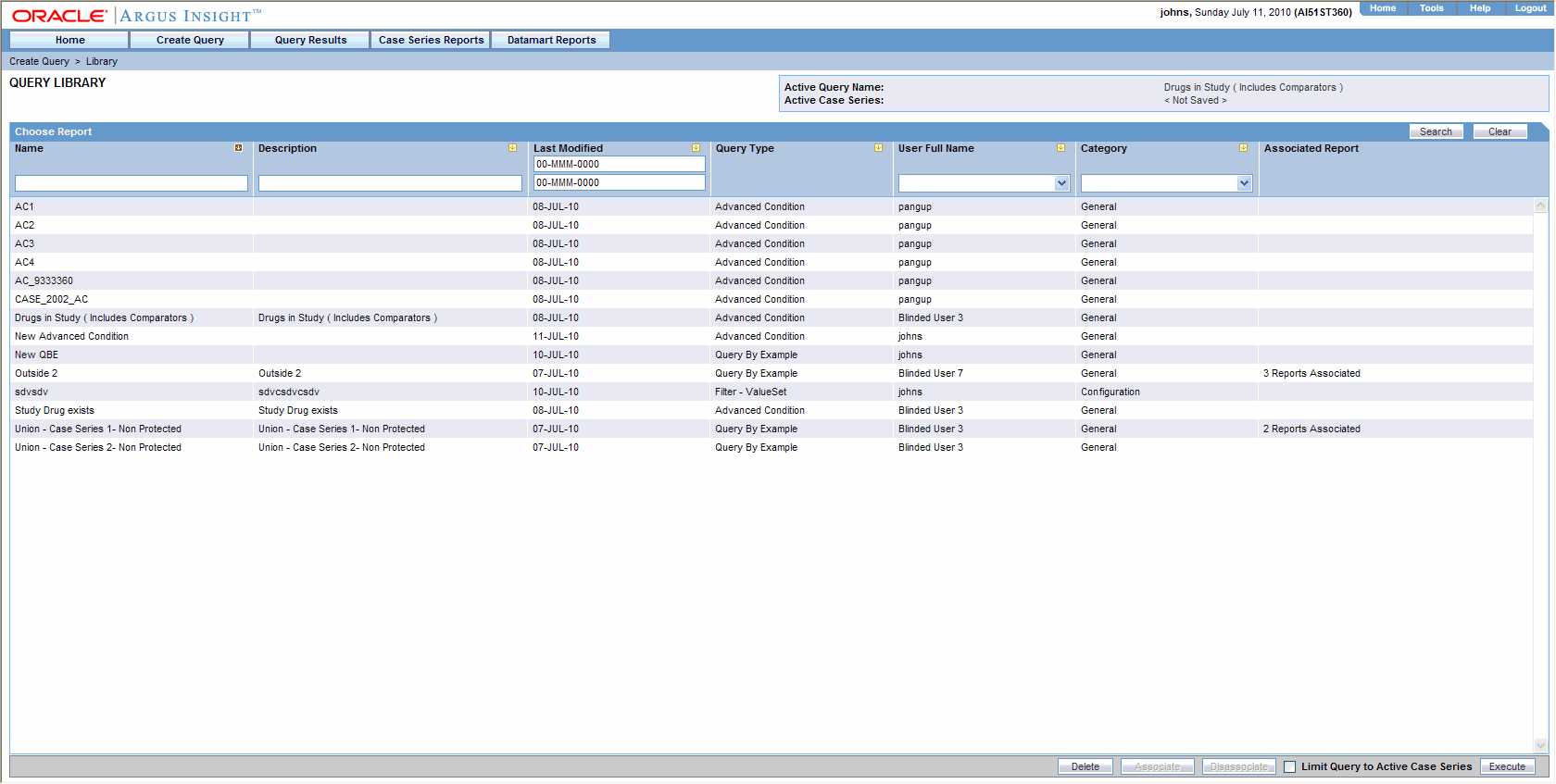Select the AC2 query row
Image resolution: width=1556 pixels, height=784 pixels.
click(x=772, y=225)
